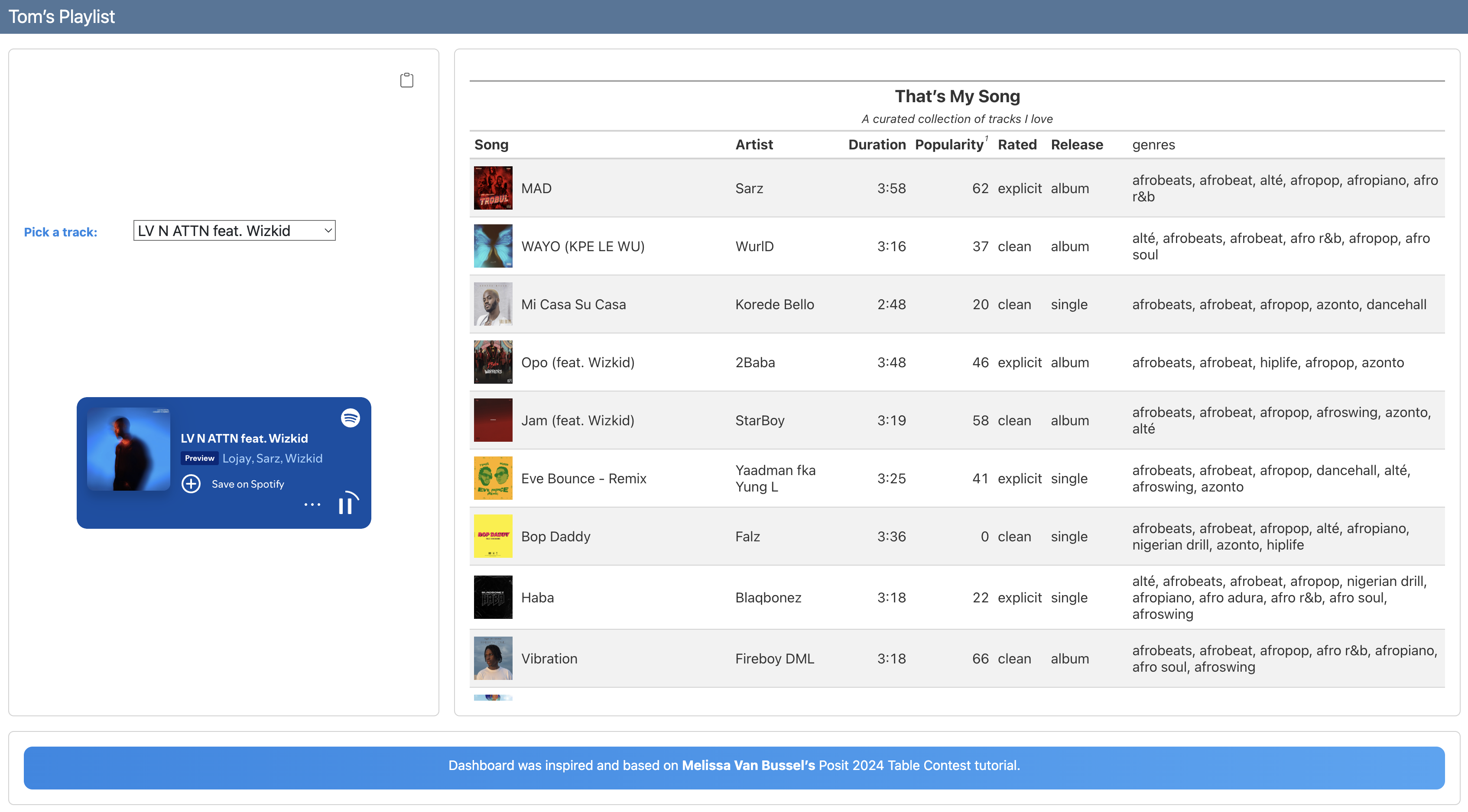The image size is (1468, 812).
Task: Open the three-dot more options menu
Action: pos(312,505)
